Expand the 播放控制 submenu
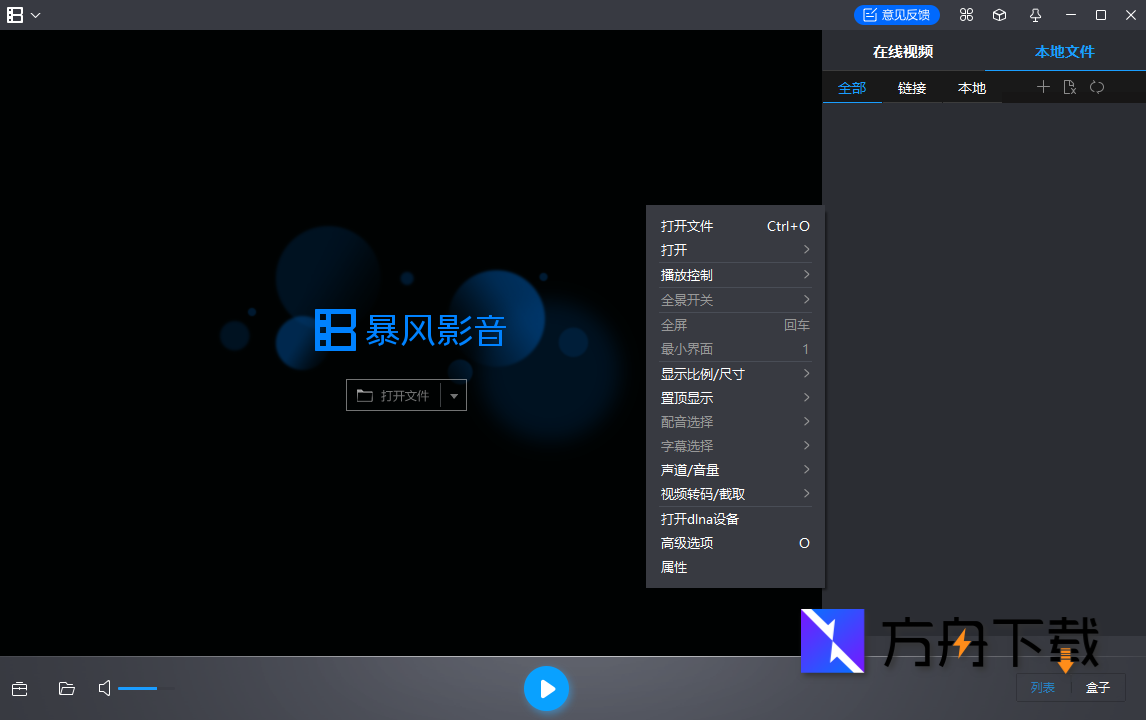 pos(735,274)
